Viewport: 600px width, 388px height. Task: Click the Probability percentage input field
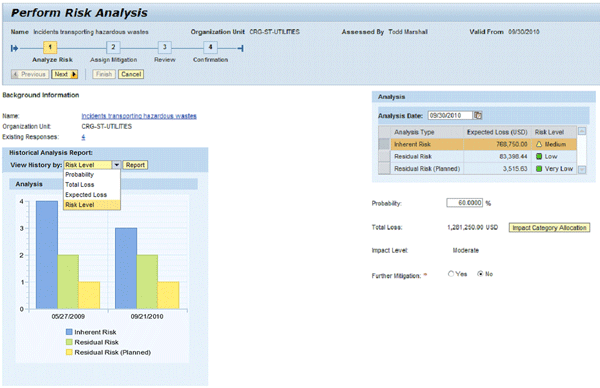coord(465,203)
